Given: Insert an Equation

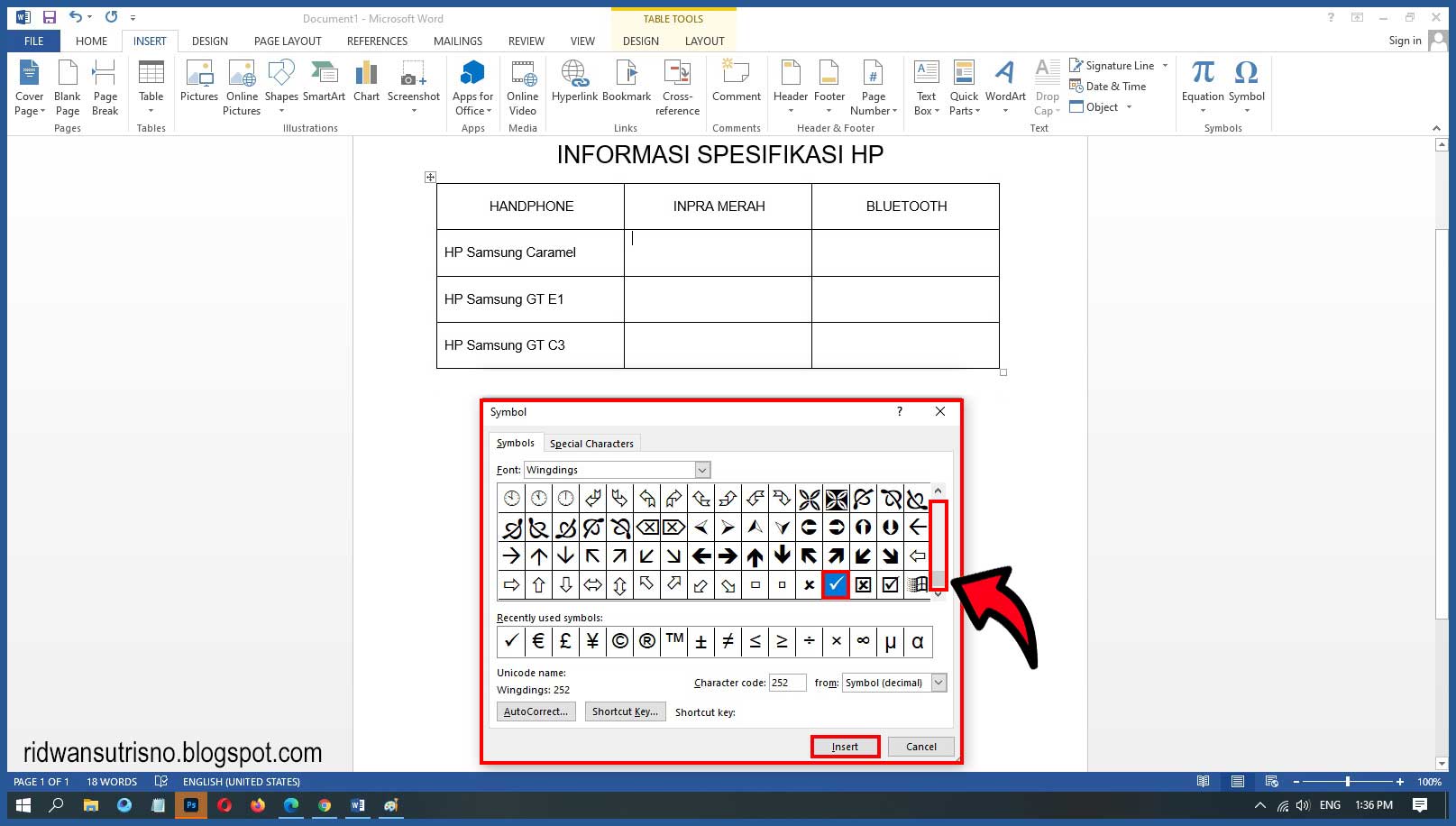Looking at the screenshot, I should click(x=1203, y=87).
